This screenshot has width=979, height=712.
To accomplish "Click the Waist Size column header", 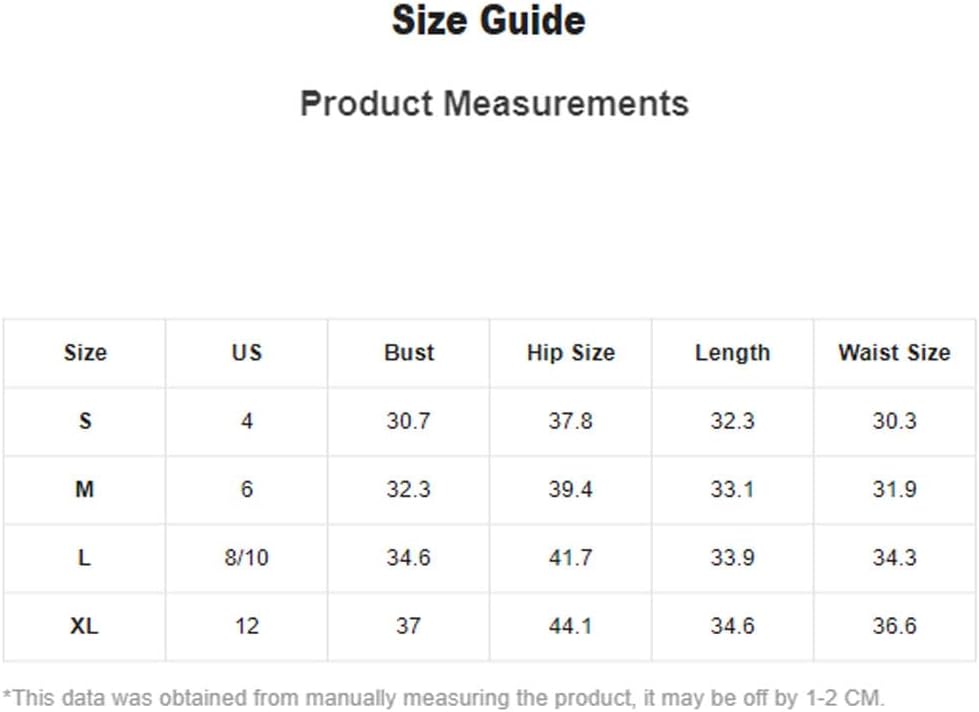I will (x=894, y=353).
